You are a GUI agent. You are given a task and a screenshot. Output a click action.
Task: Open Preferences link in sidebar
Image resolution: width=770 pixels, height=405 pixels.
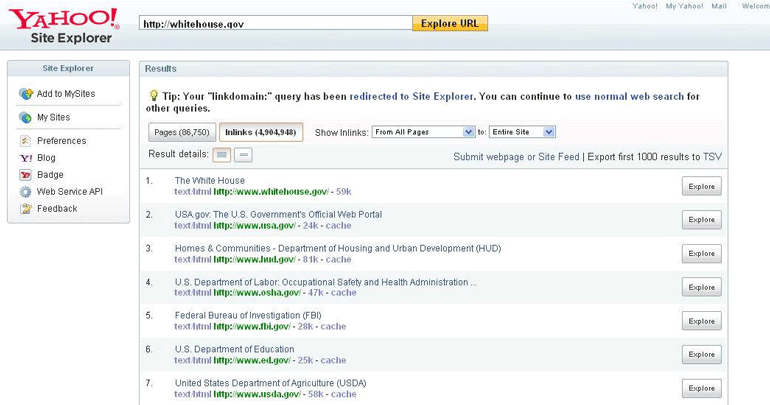point(61,141)
